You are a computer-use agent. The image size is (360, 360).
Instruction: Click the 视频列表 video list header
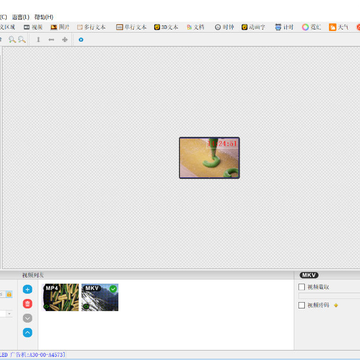33,275
